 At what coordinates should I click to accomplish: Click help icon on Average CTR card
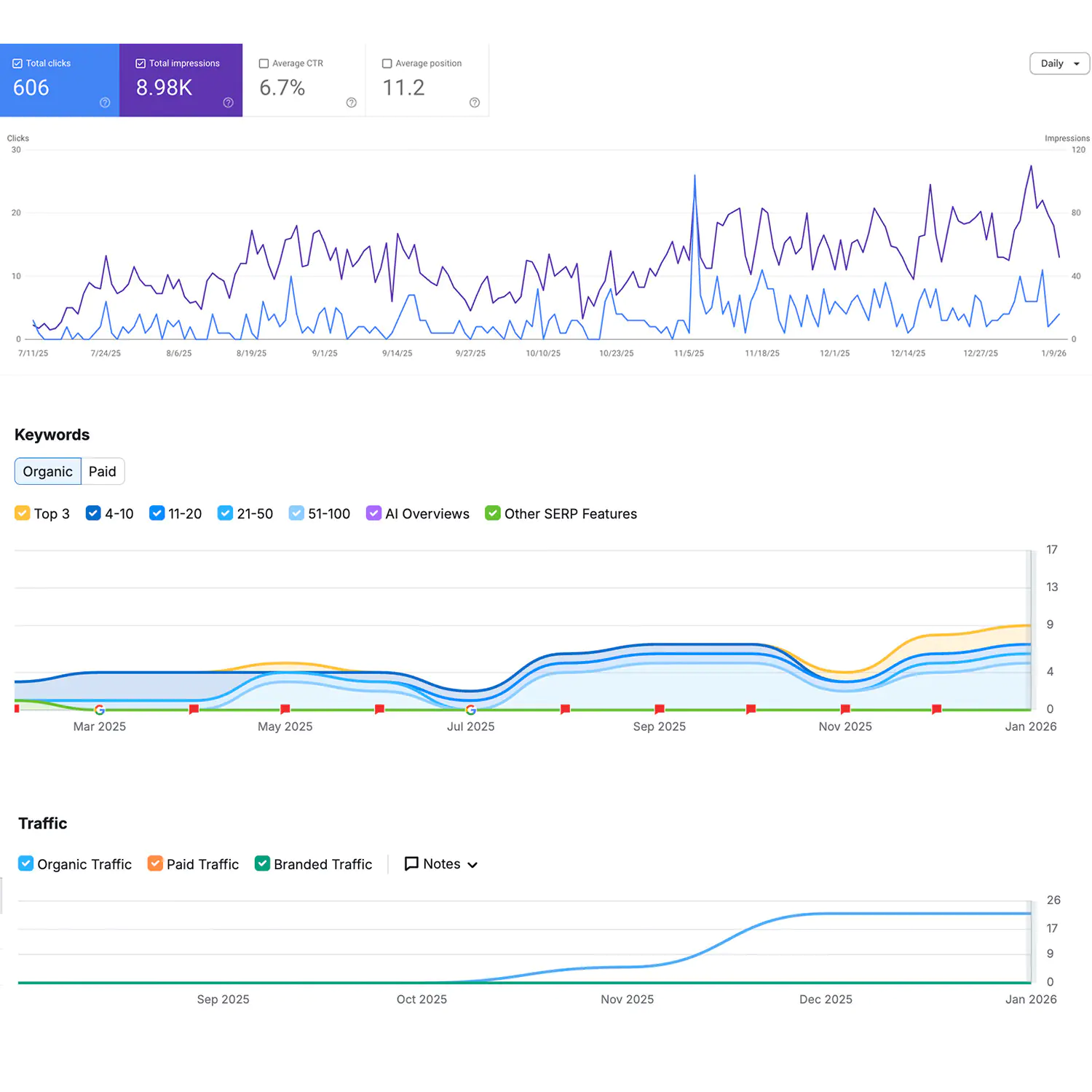[x=352, y=103]
